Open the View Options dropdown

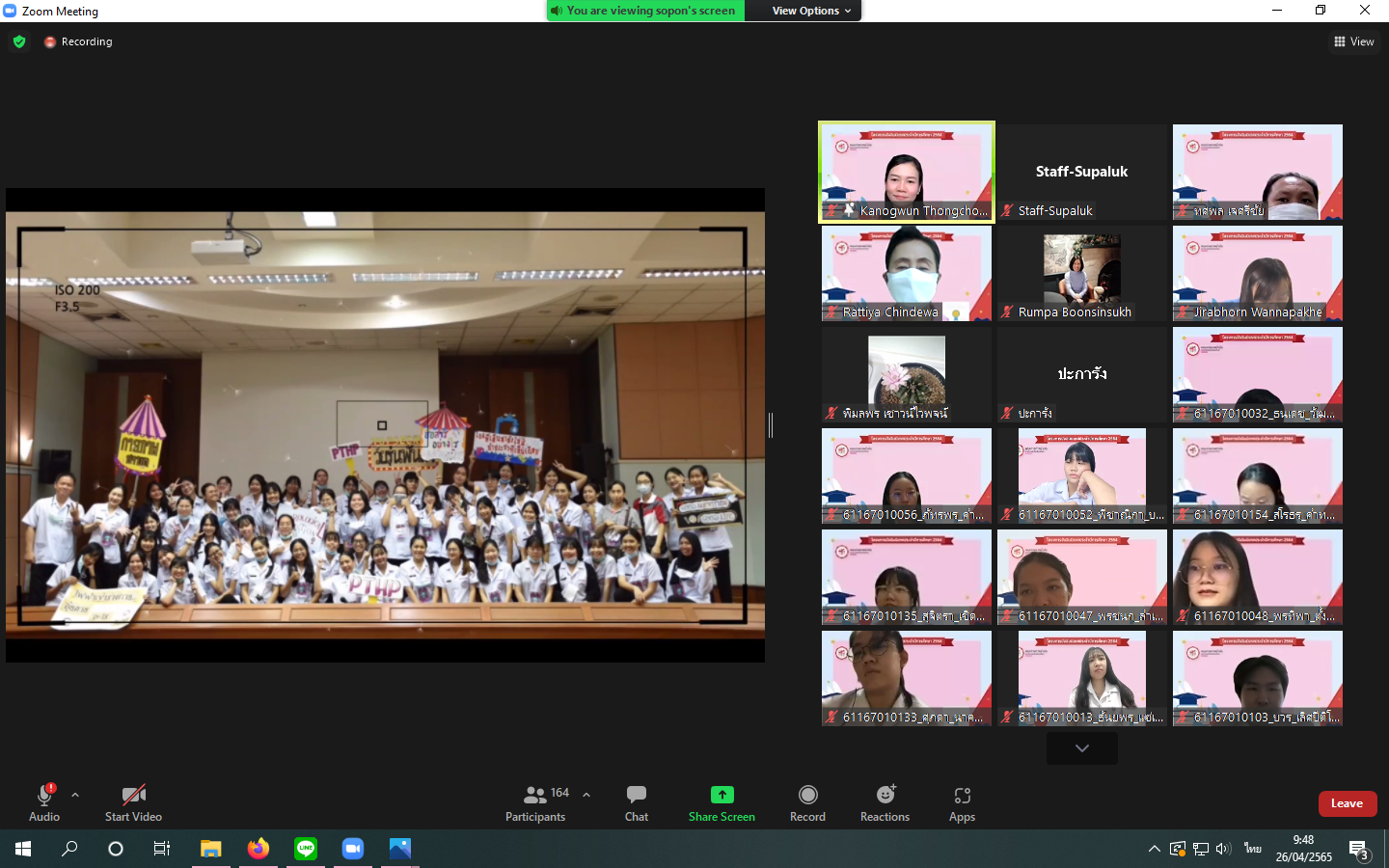coord(811,11)
